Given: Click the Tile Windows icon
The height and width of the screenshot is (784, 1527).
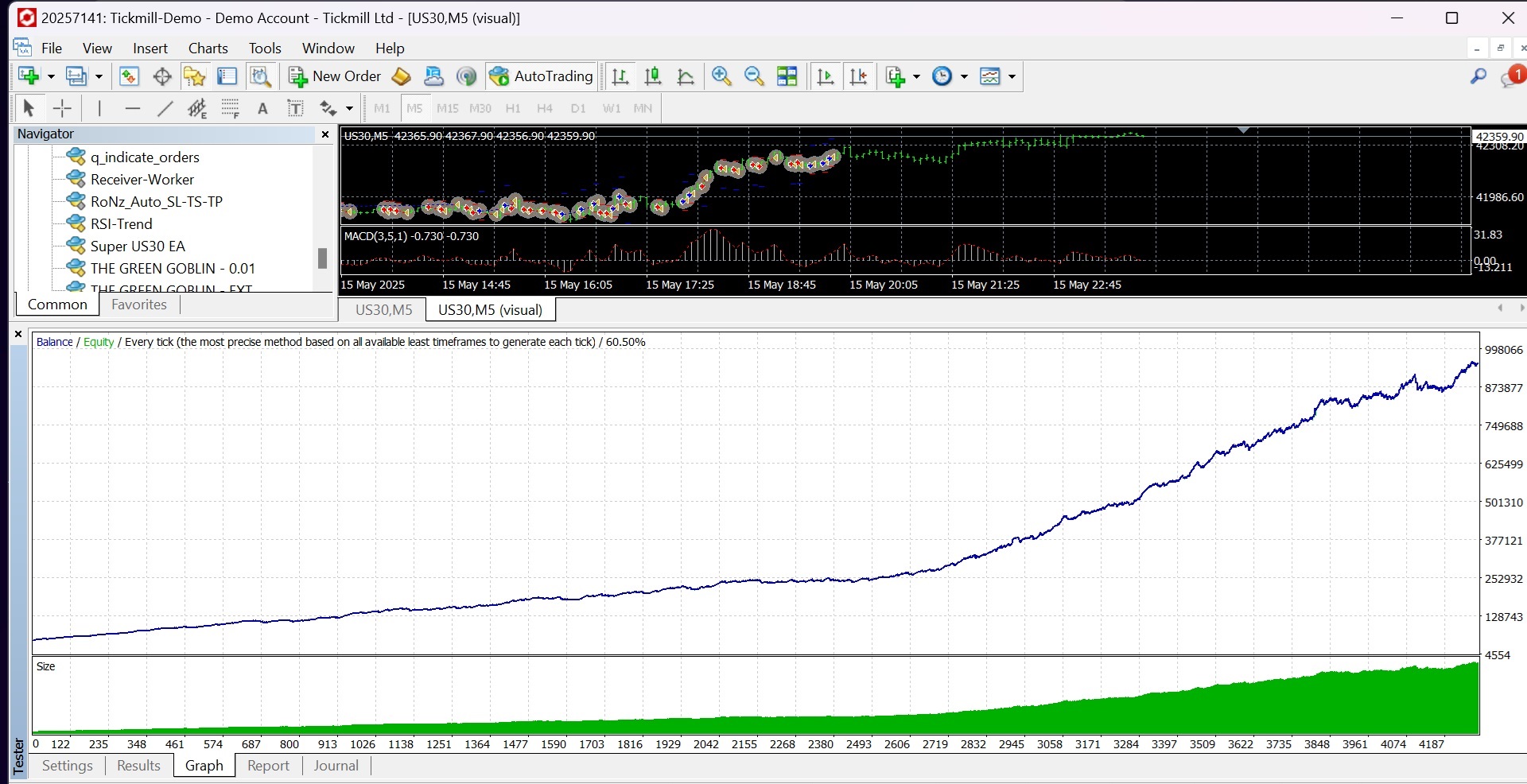Looking at the screenshot, I should click(x=787, y=76).
